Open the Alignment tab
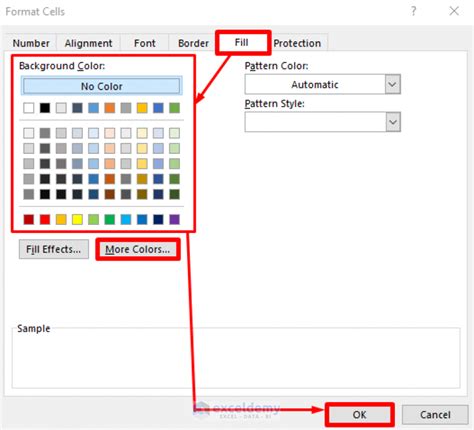The width and height of the screenshot is (474, 430). point(88,43)
